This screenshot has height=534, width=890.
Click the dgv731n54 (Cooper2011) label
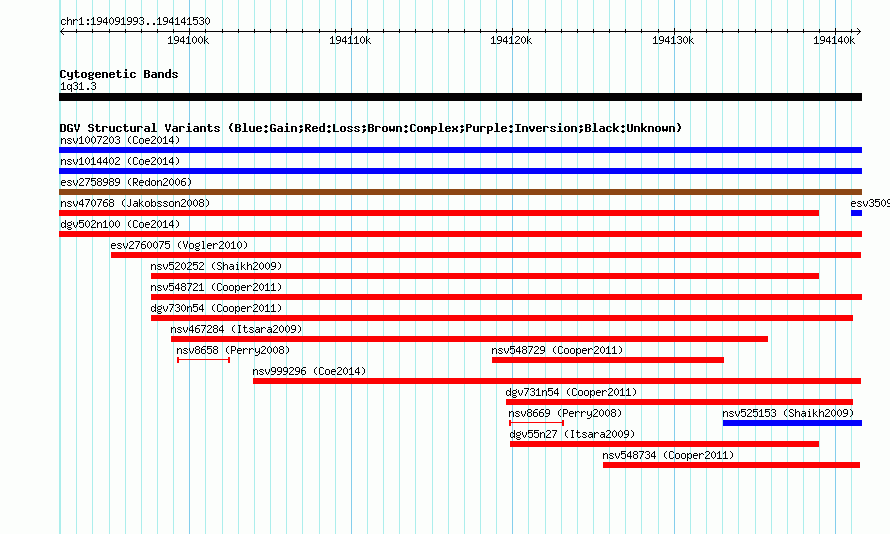pos(571,392)
